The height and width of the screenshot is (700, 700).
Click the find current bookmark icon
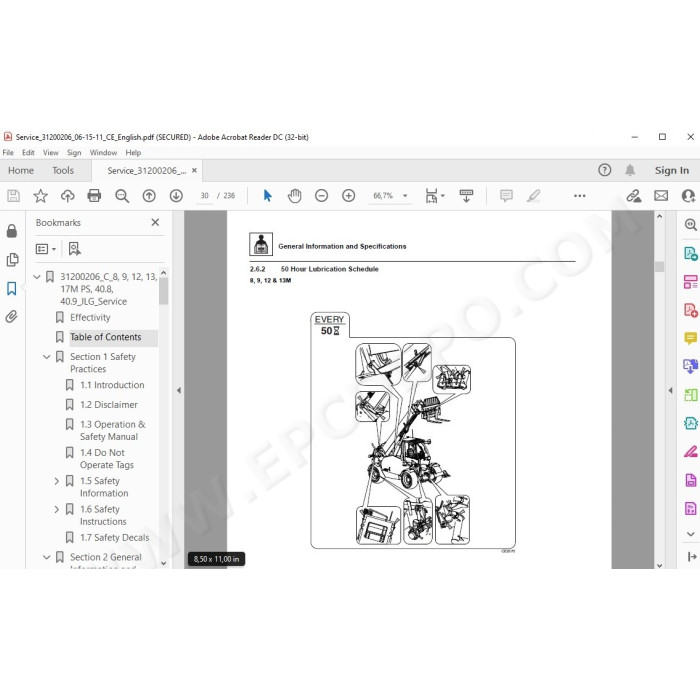(x=75, y=249)
